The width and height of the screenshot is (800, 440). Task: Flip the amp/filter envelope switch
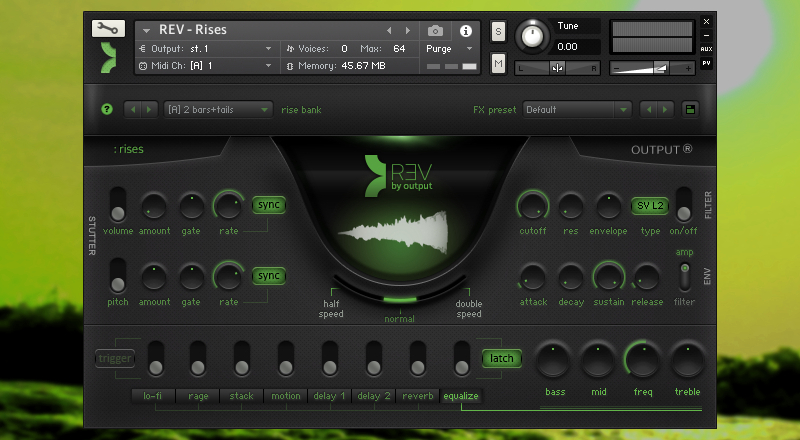pos(684,276)
